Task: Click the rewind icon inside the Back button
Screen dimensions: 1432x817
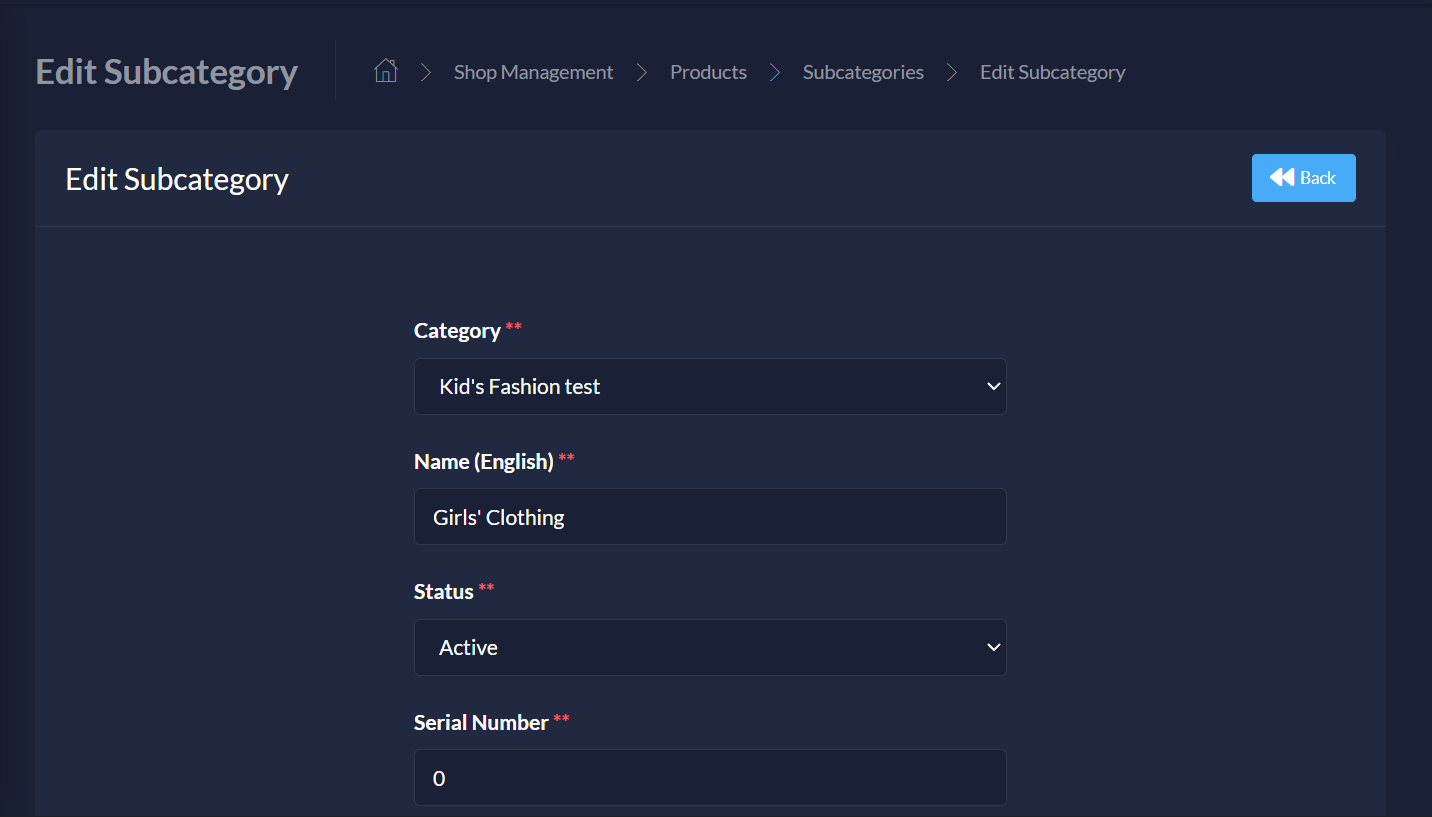Action: (x=1281, y=177)
